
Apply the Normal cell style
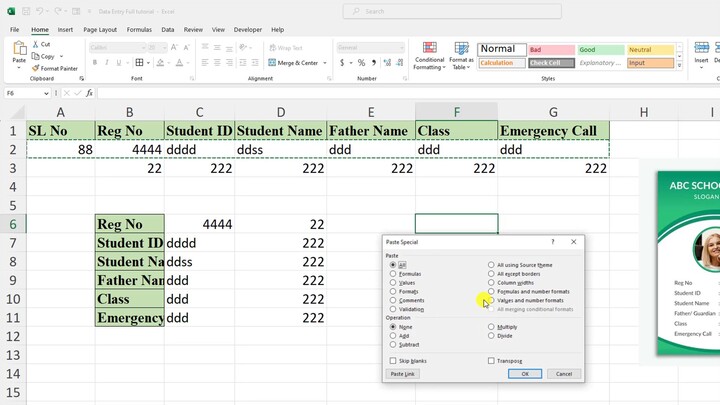[x=502, y=49]
